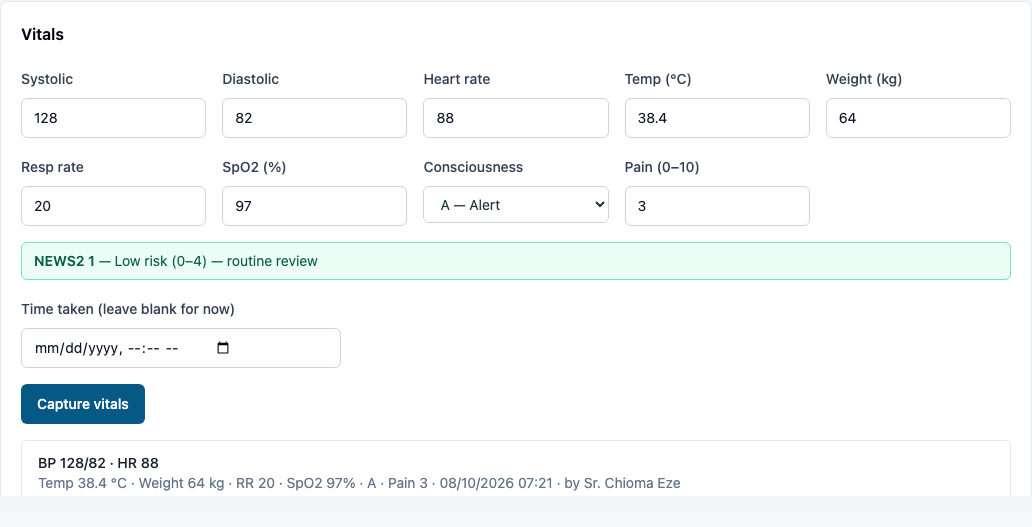Focus the Pain (0–10) input
Screen dimensions: 1032x527
717,206
